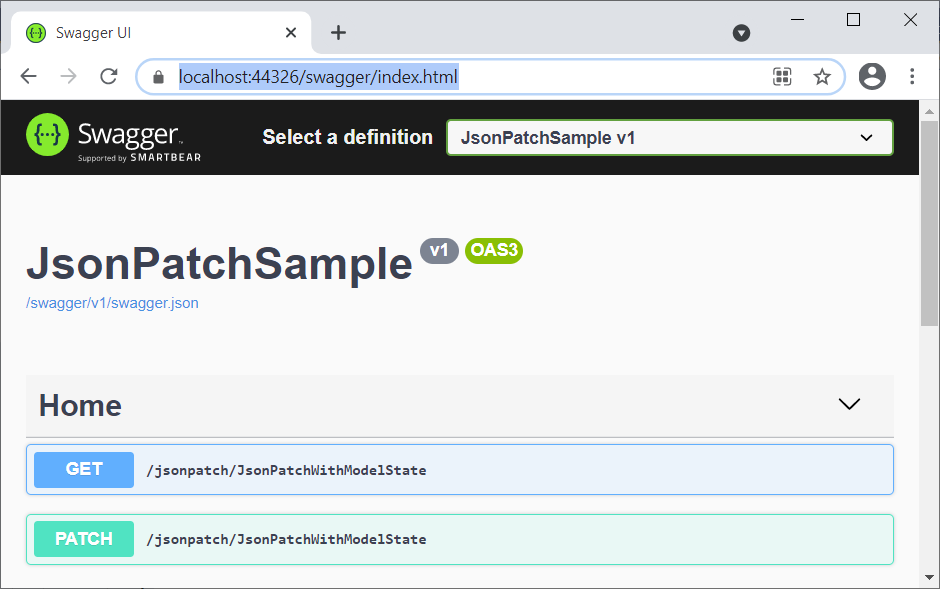Open a new browser tab
940x589 pixels.
coord(339,33)
